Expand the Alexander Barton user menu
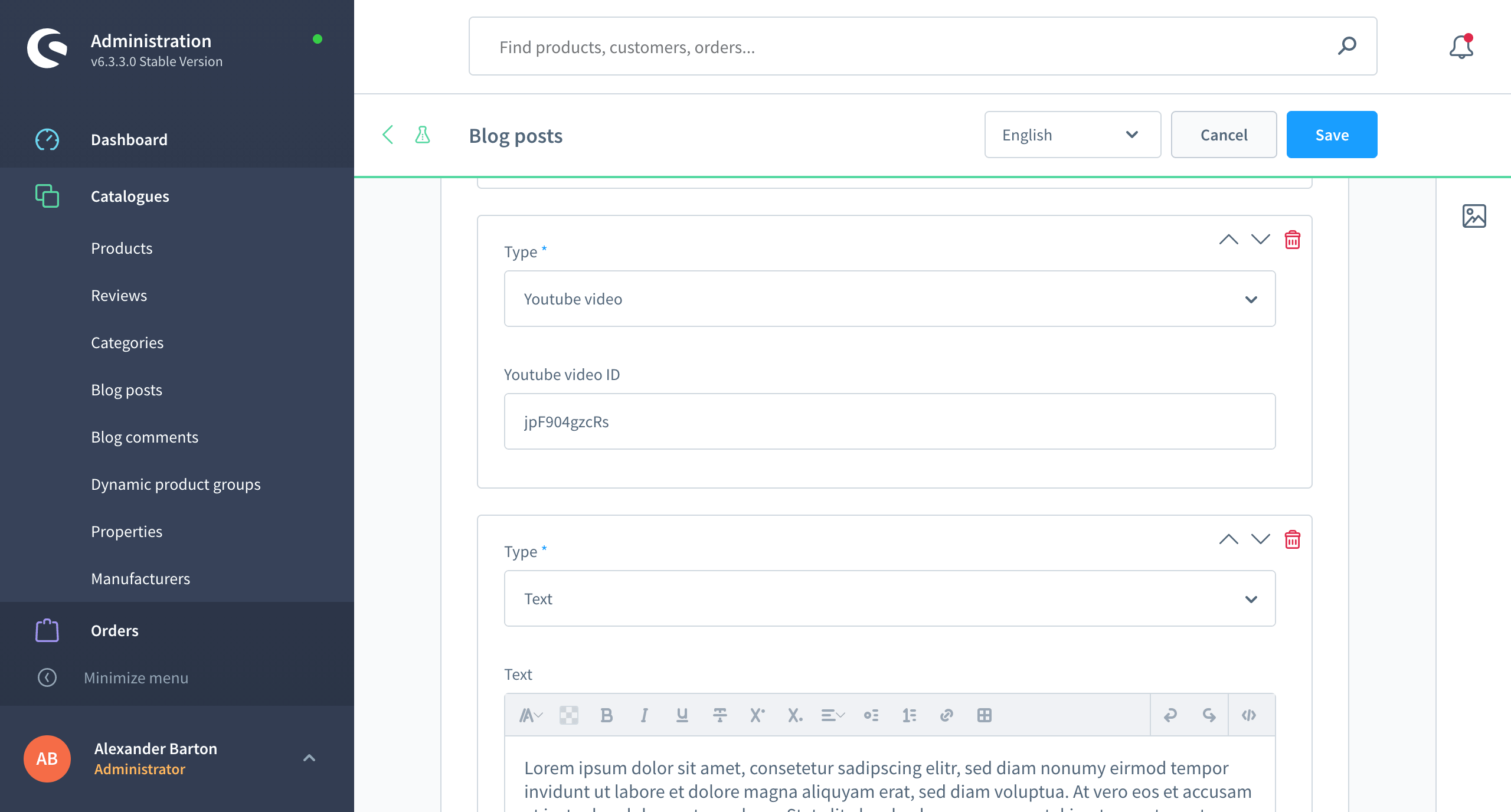This screenshot has width=1511, height=812. click(309, 758)
